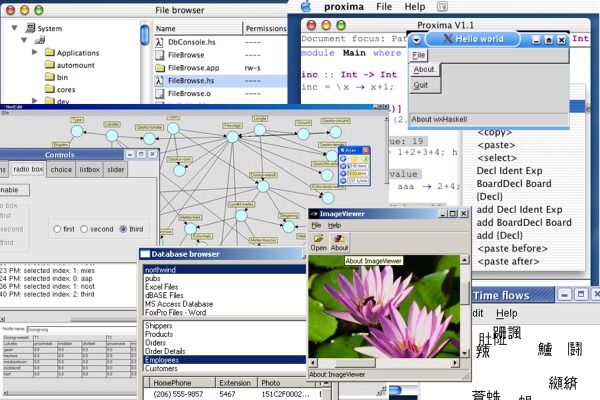Click the FileBrowse document icon

click(160, 55)
